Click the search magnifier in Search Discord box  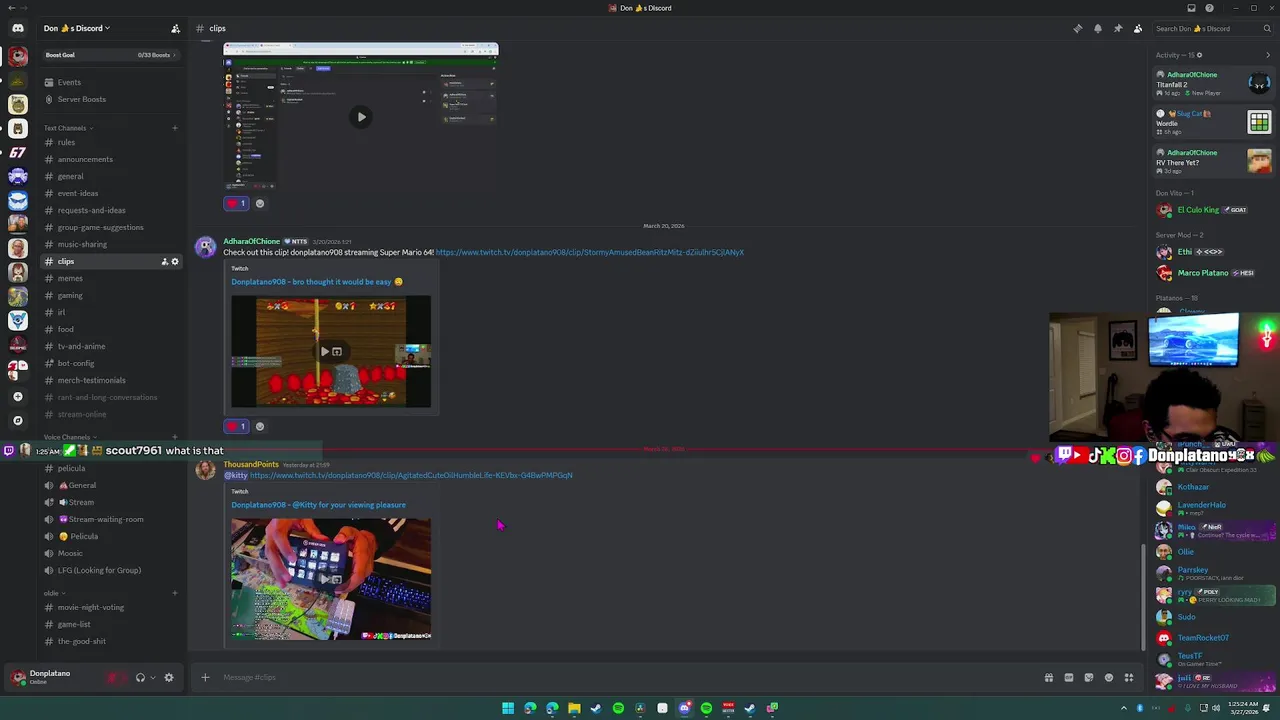(x=1268, y=28)
